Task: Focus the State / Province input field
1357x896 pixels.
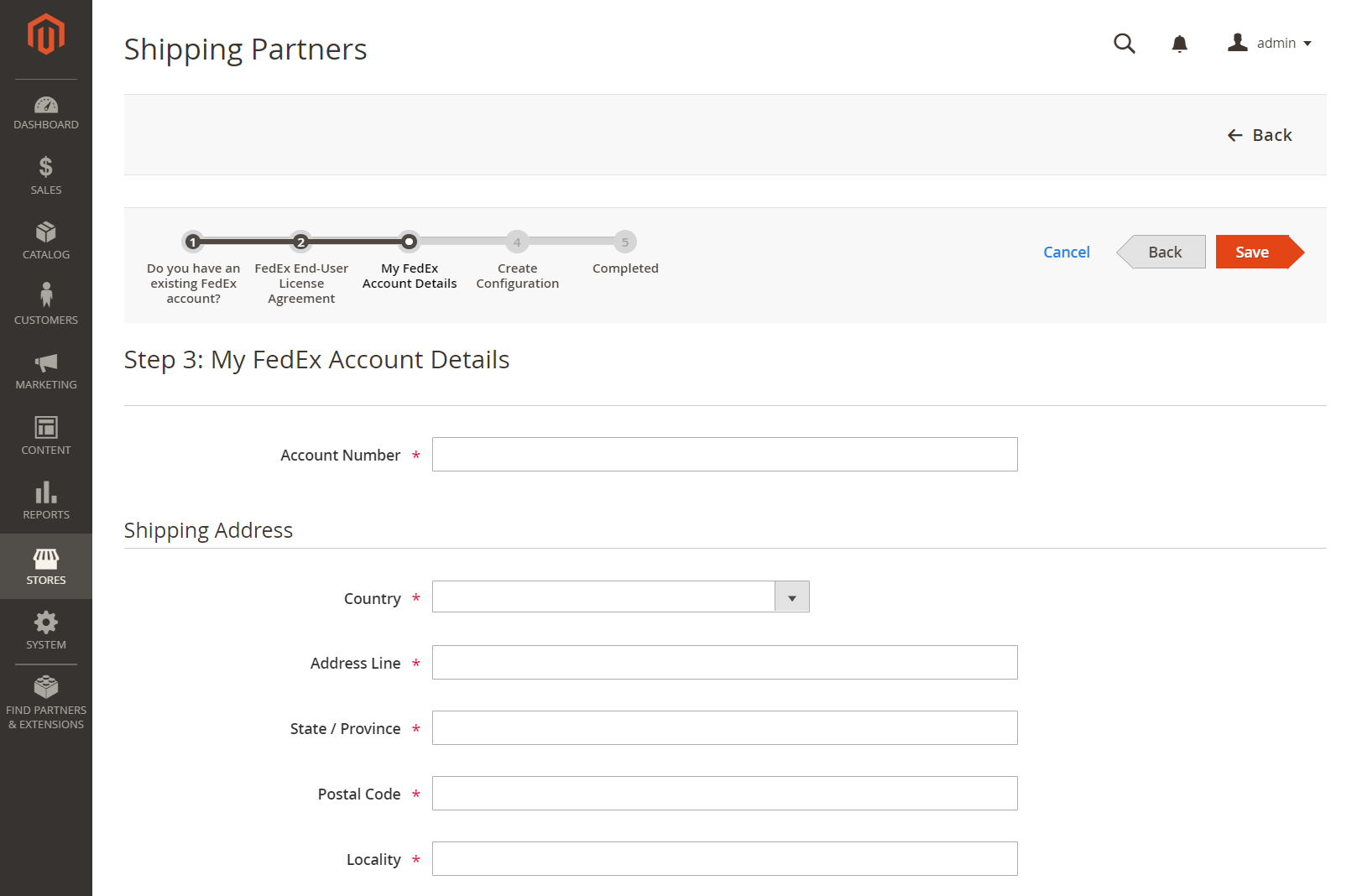Action: 725,727
